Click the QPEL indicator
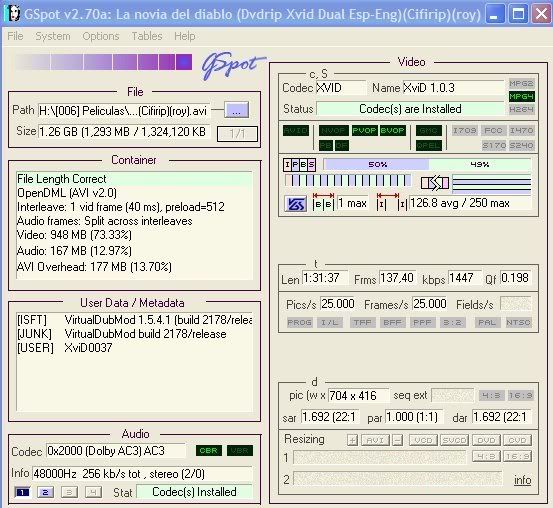 pos(429,145)
